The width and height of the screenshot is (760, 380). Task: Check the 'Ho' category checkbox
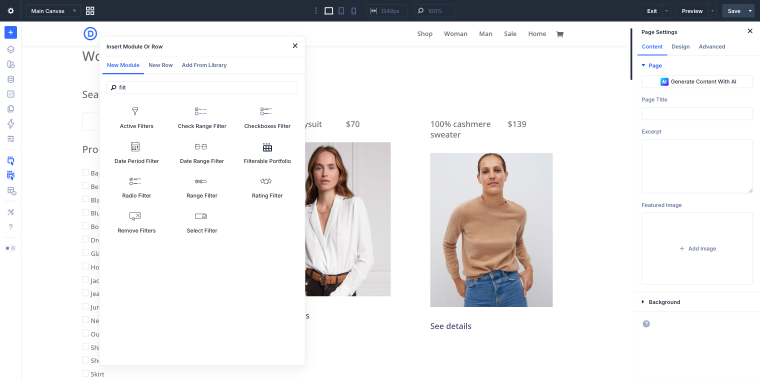(85, 266)
